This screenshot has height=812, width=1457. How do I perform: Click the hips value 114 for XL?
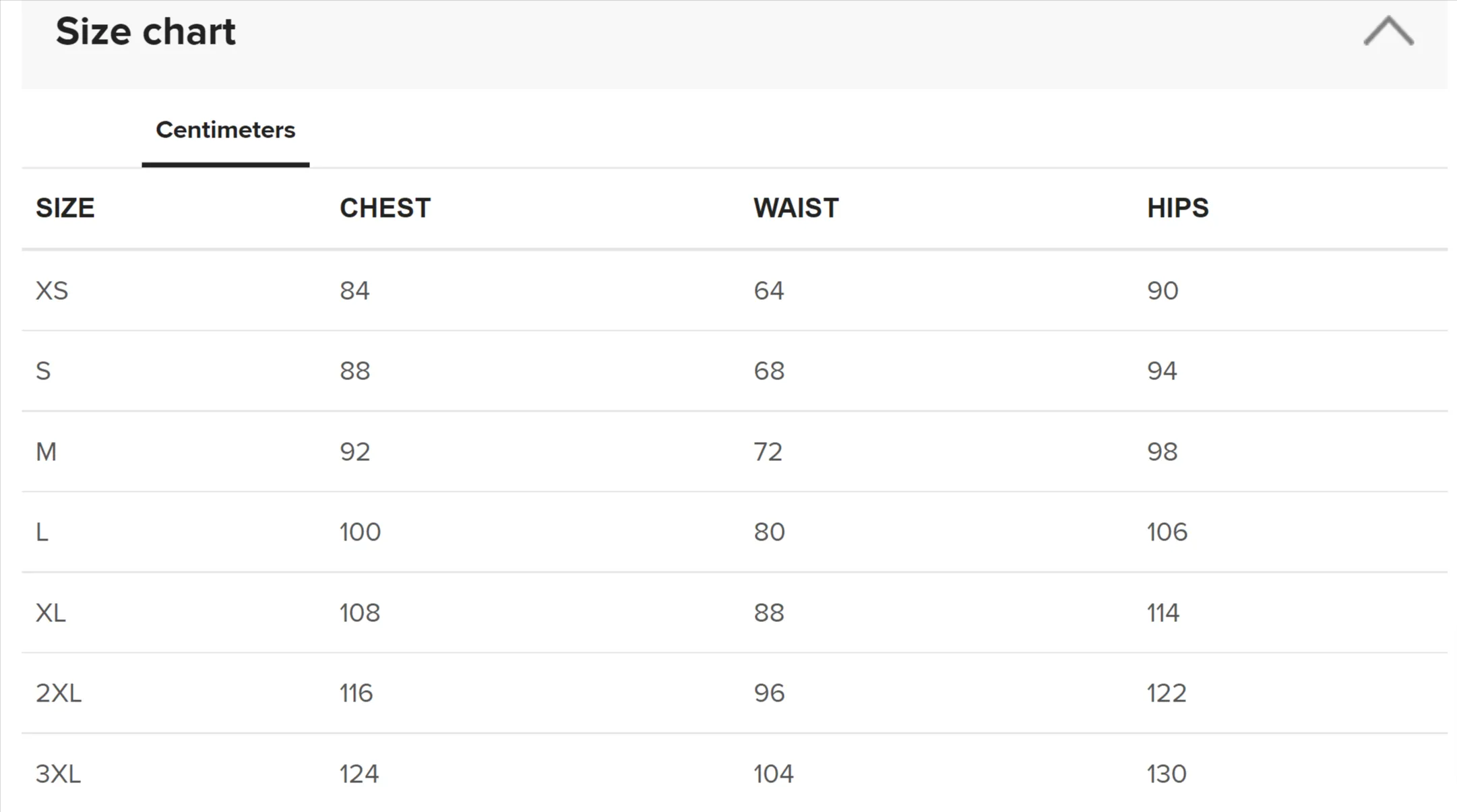coord(1163,613)
